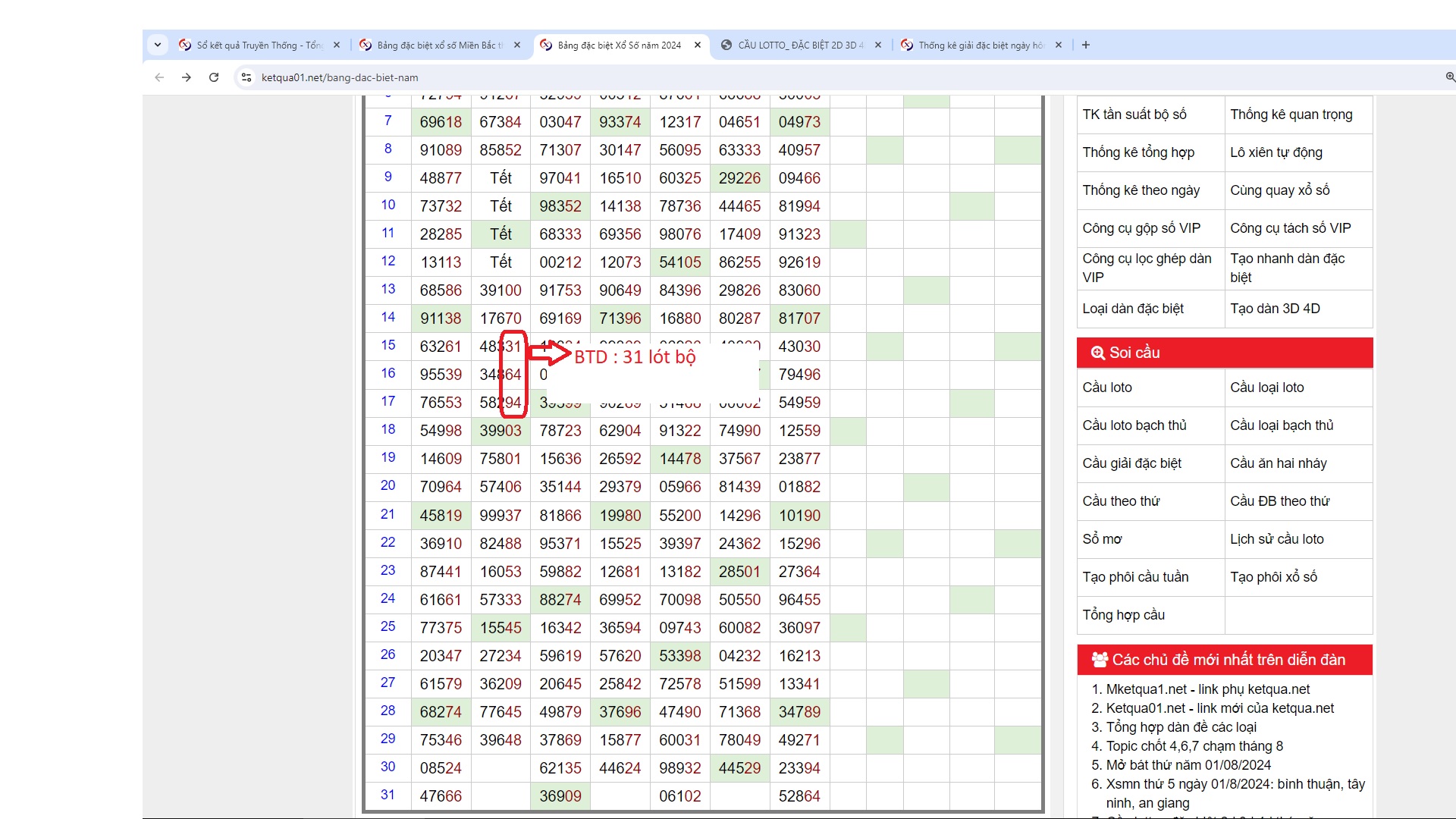Close the Bảng đặc biệt Xổ Số năm 2024 tab

pyautogui.click(x=698, y=45)
